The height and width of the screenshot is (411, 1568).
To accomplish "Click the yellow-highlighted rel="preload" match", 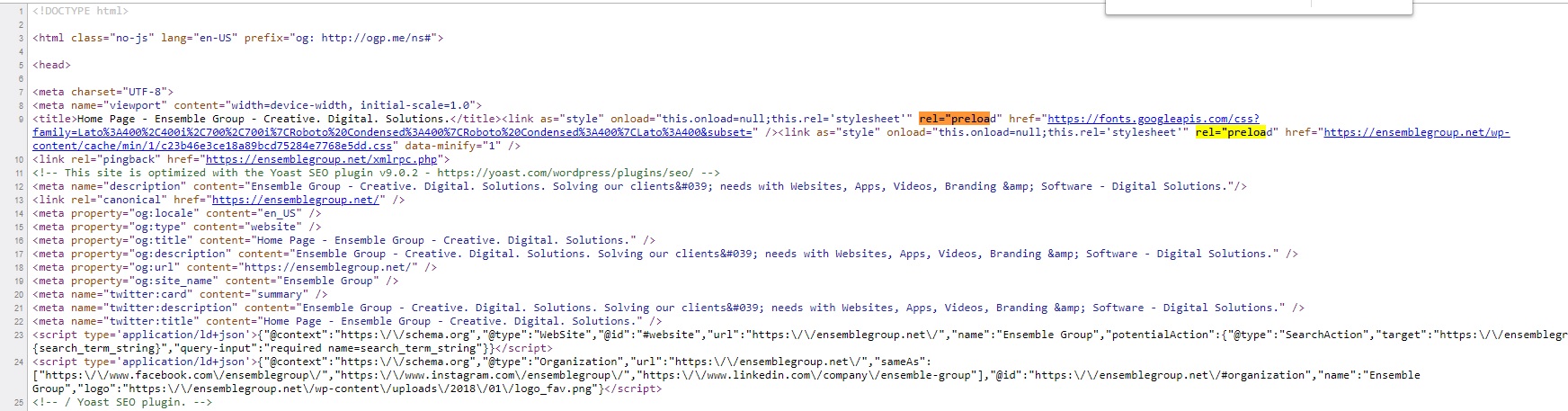I will [x=1230, y=132].
